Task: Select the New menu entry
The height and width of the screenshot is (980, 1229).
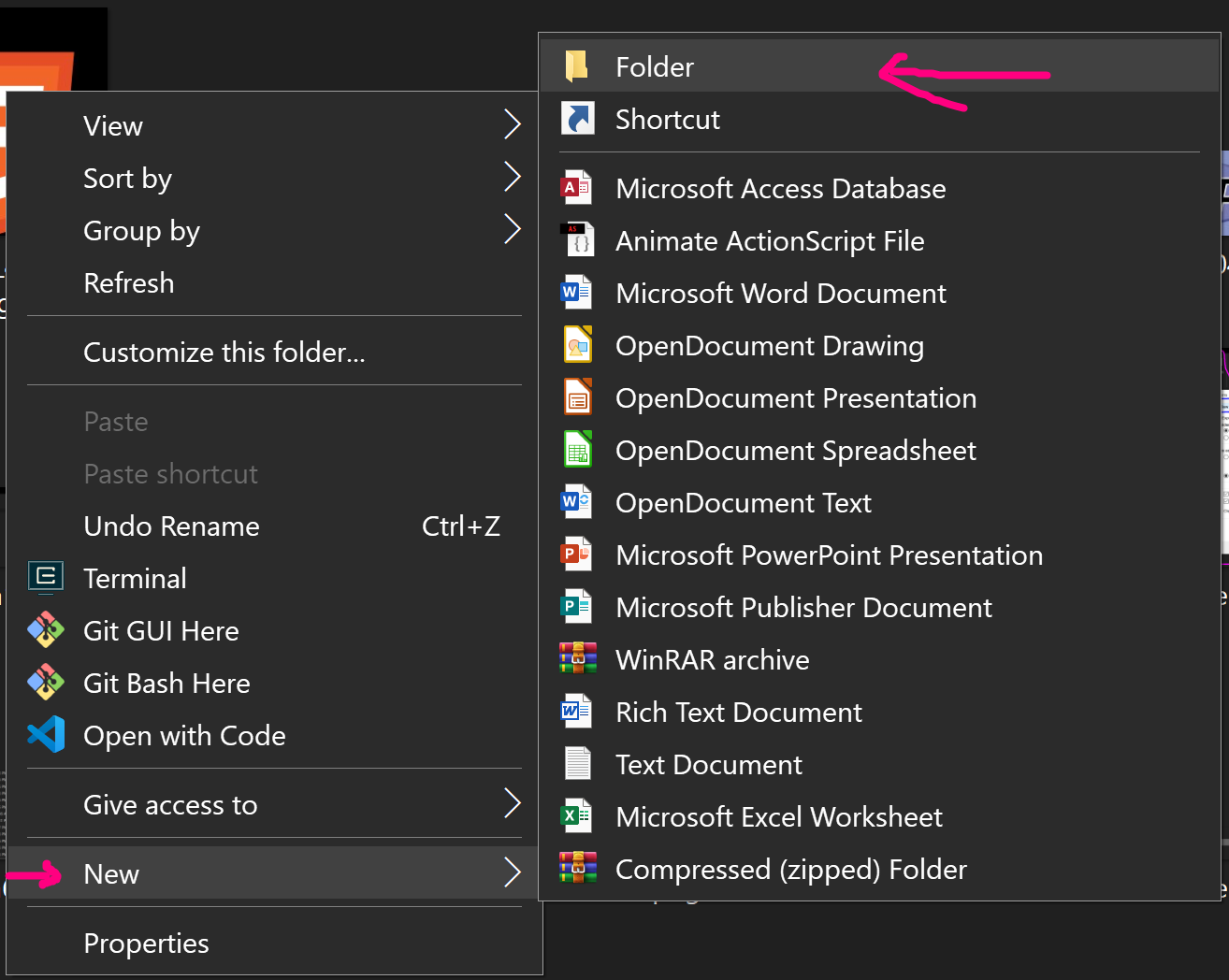Action: pyautogui.click(x=274, y=873)
